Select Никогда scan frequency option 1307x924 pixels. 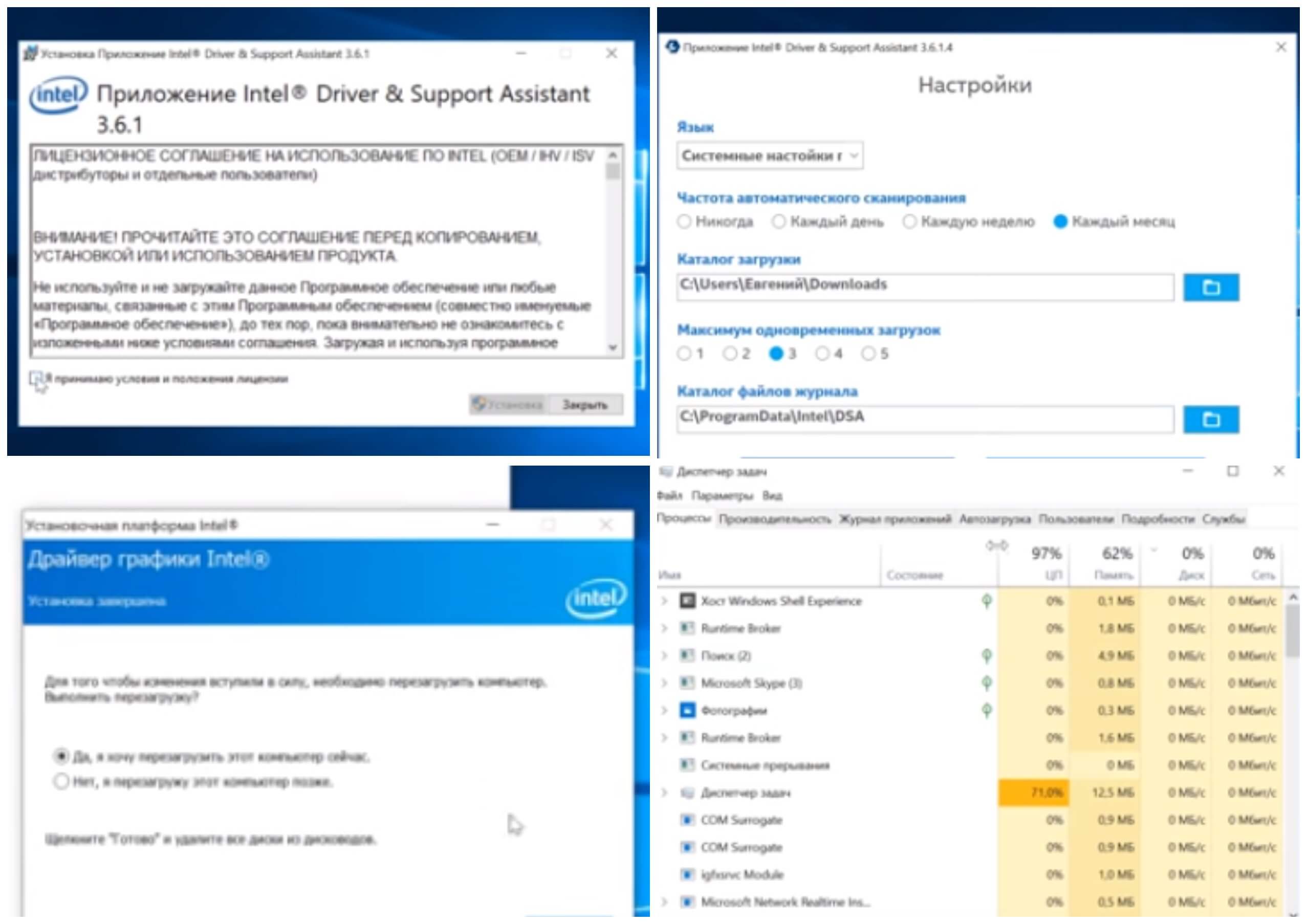684,222
